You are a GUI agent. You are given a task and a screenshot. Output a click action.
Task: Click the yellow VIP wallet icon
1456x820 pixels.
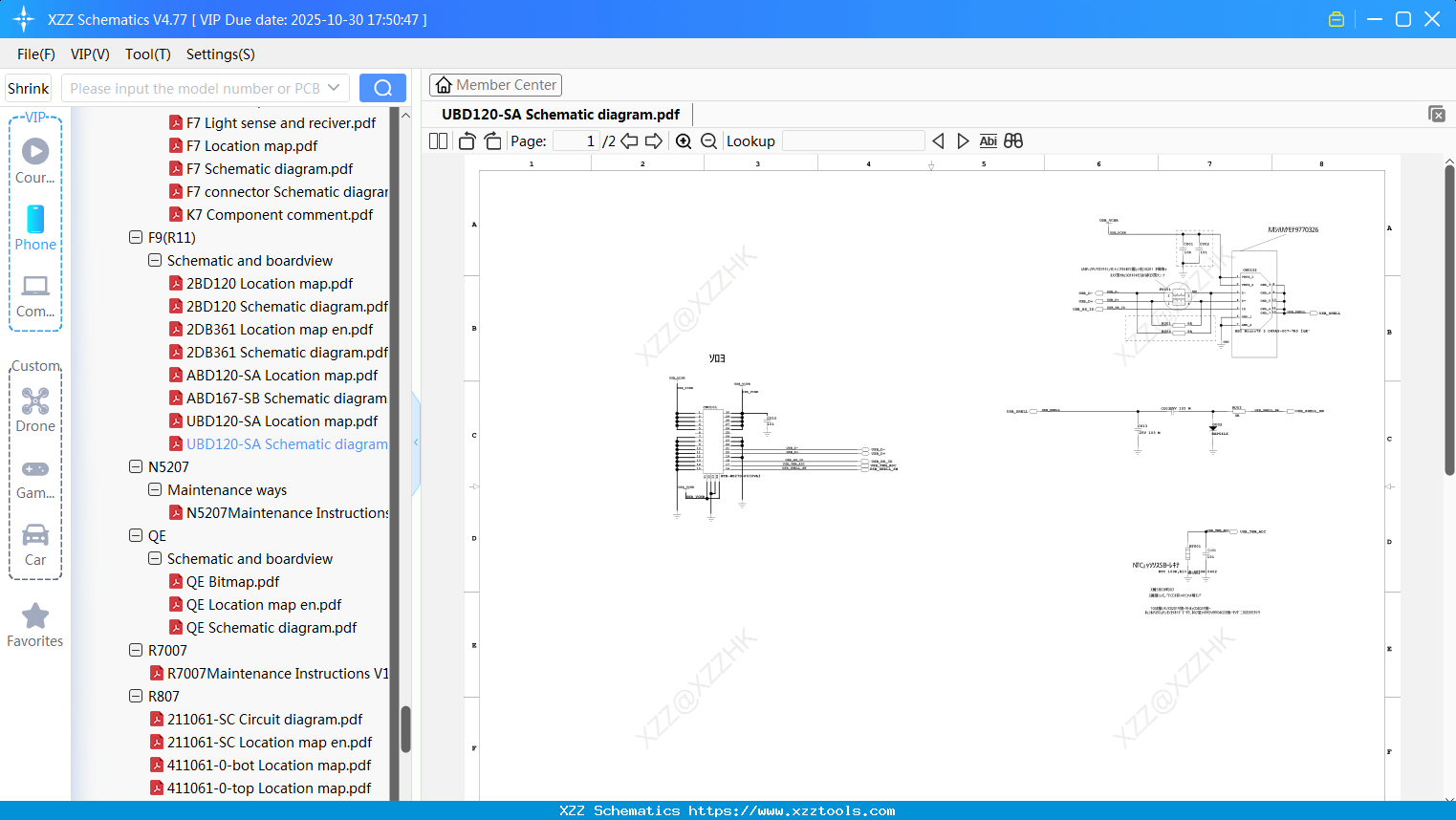1336,19
